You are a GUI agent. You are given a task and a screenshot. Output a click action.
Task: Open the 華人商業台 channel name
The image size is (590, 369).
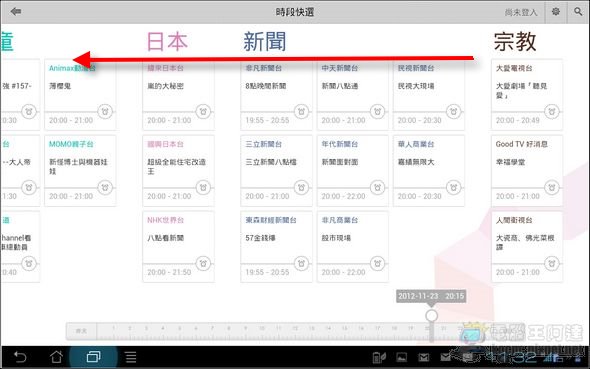(416, 144)
